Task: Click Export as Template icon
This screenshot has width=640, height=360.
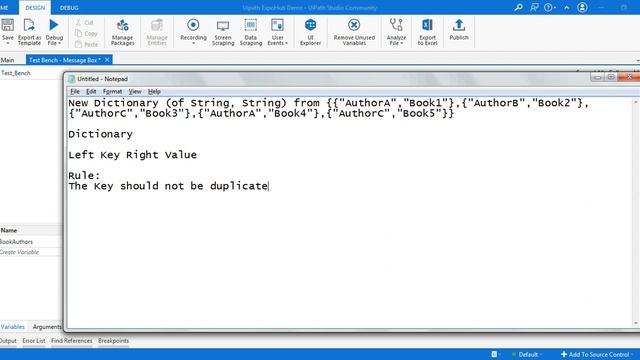Action: pos(29,25)
